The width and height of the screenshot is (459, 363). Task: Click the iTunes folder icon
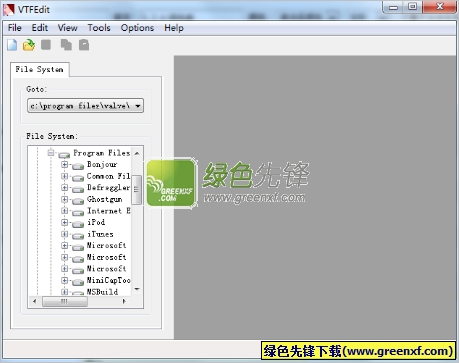pos(78,236)
